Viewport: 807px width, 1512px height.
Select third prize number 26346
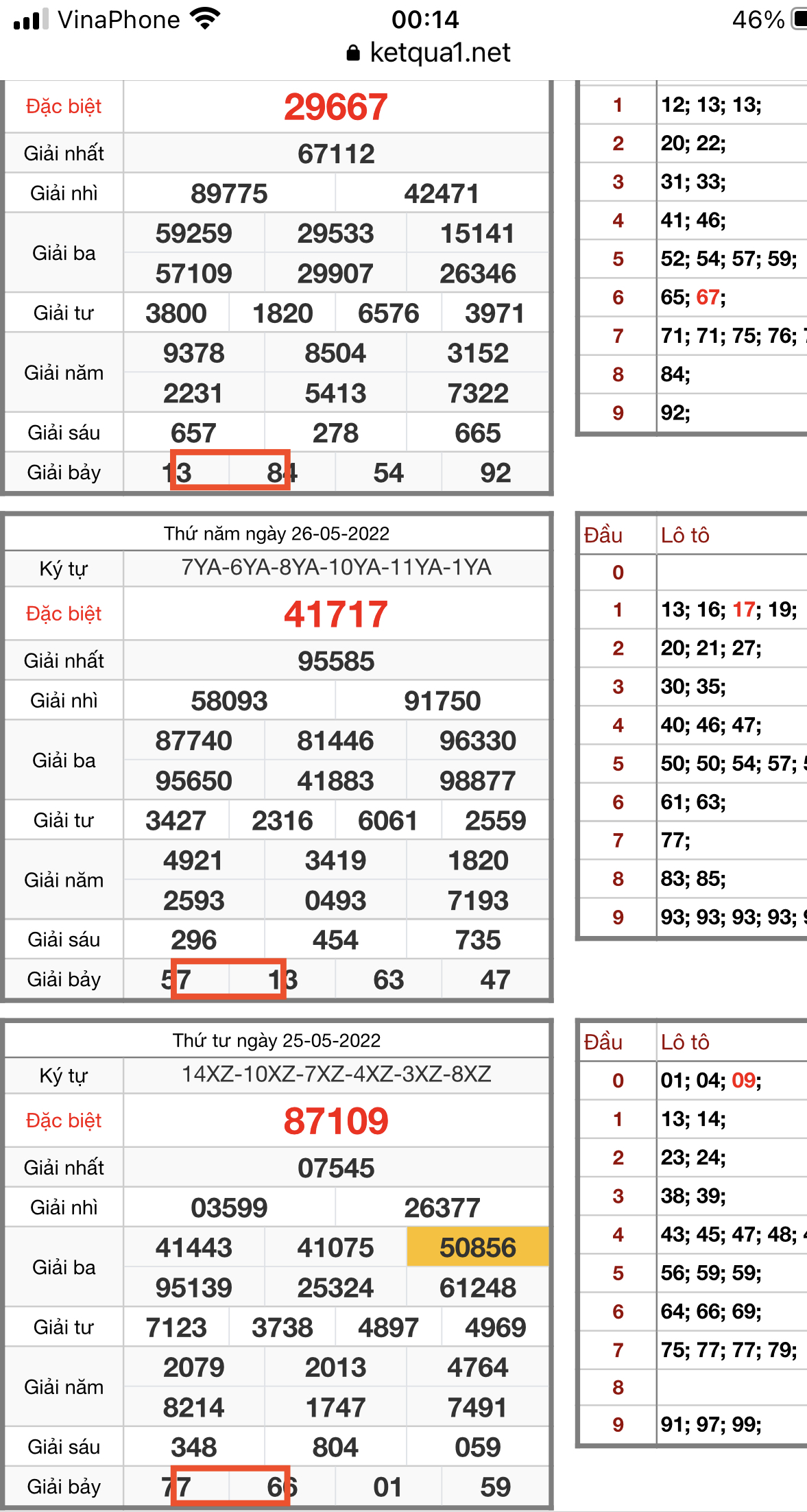[x=477, y=274]
